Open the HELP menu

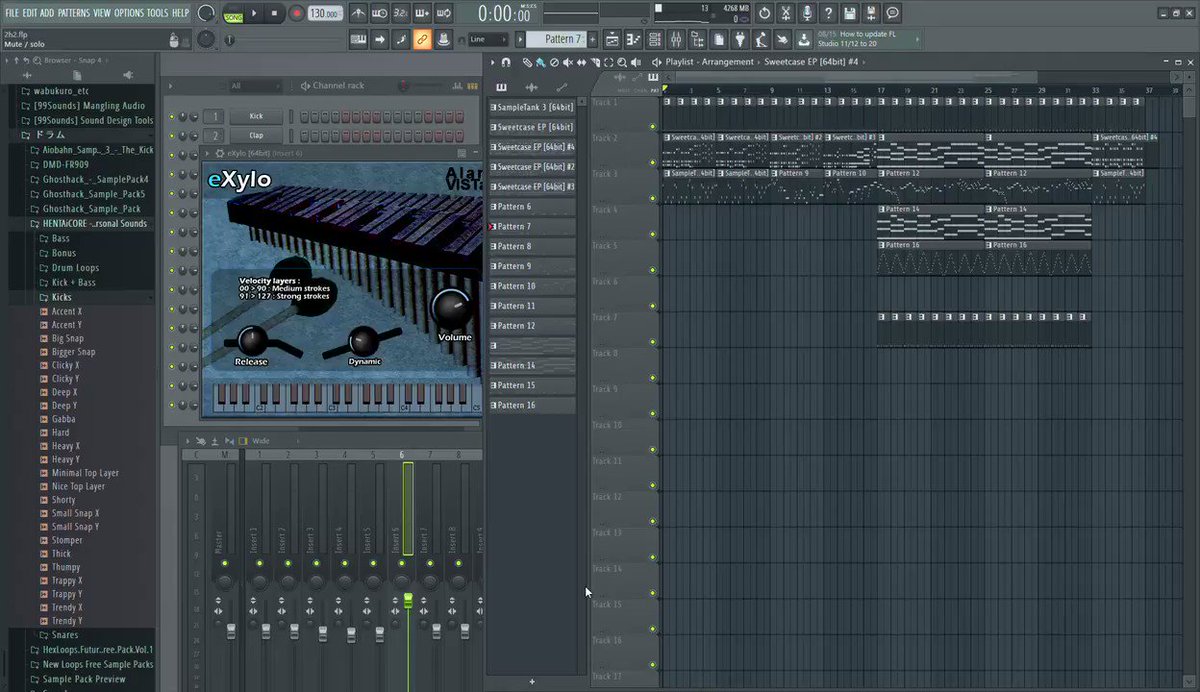tap(180, 13)
